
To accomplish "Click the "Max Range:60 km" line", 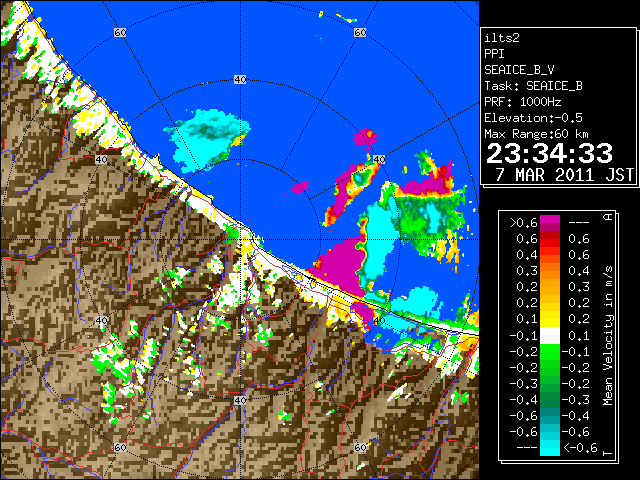I will click(536, 134).
